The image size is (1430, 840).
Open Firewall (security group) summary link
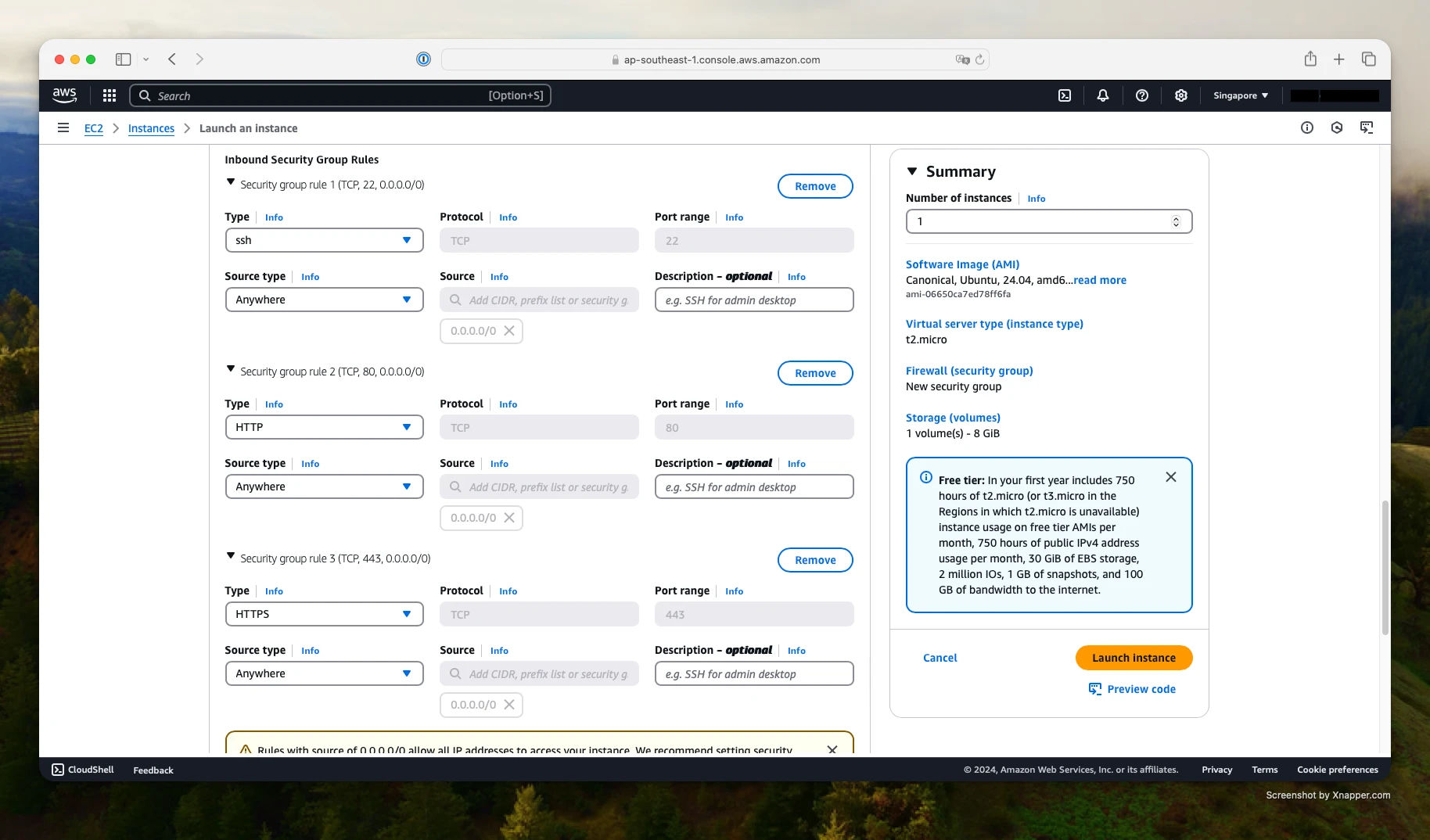pyautogui.click(x=969, y=371)
